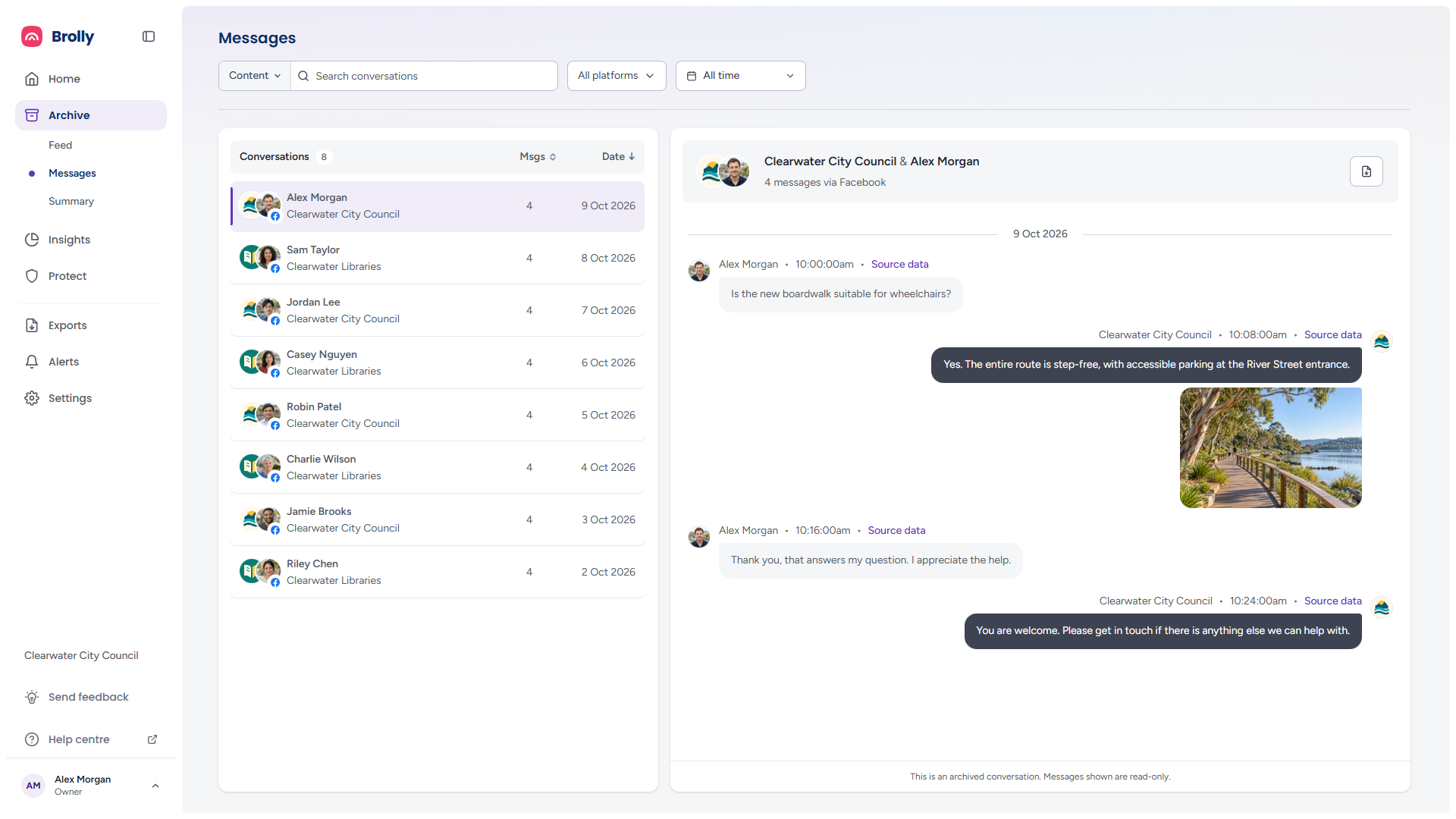Open the boardwalk photo attachment
Image resolution: width=1456 pixels, height=819 pixels.
pos(1270,447)
